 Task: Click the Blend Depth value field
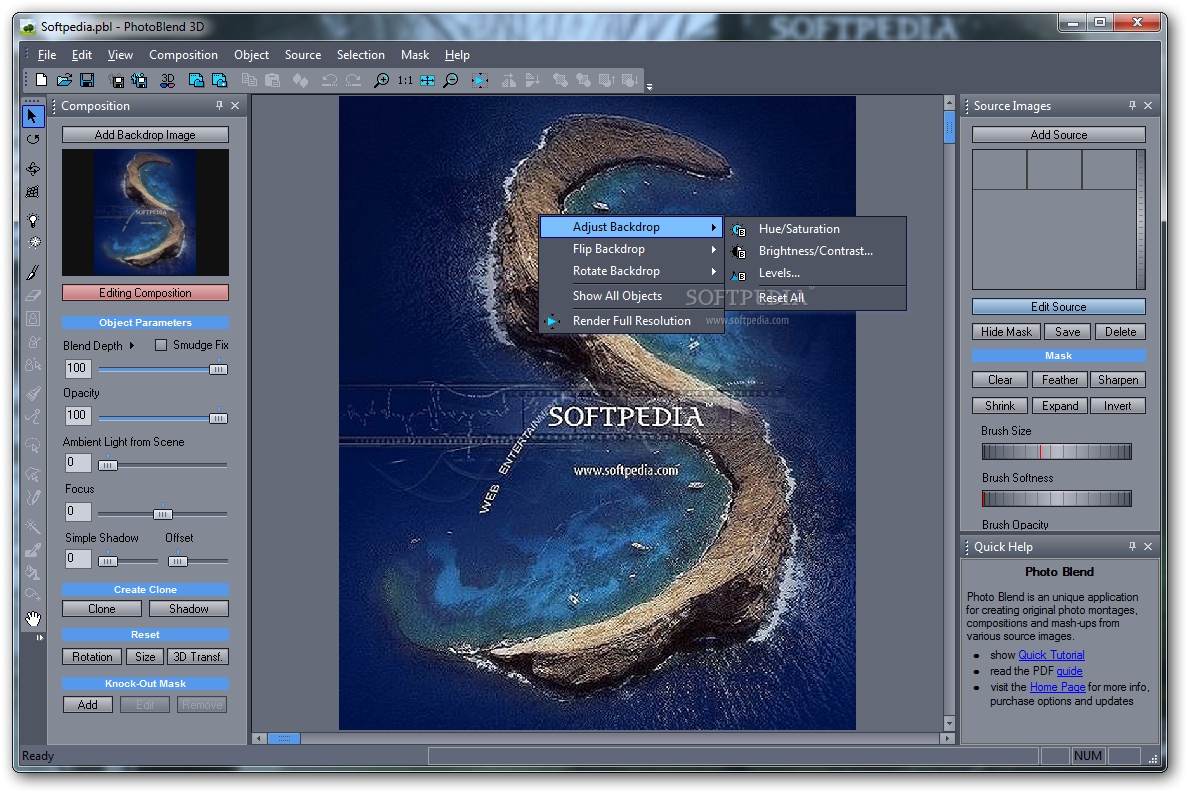(x=77, y=369)
